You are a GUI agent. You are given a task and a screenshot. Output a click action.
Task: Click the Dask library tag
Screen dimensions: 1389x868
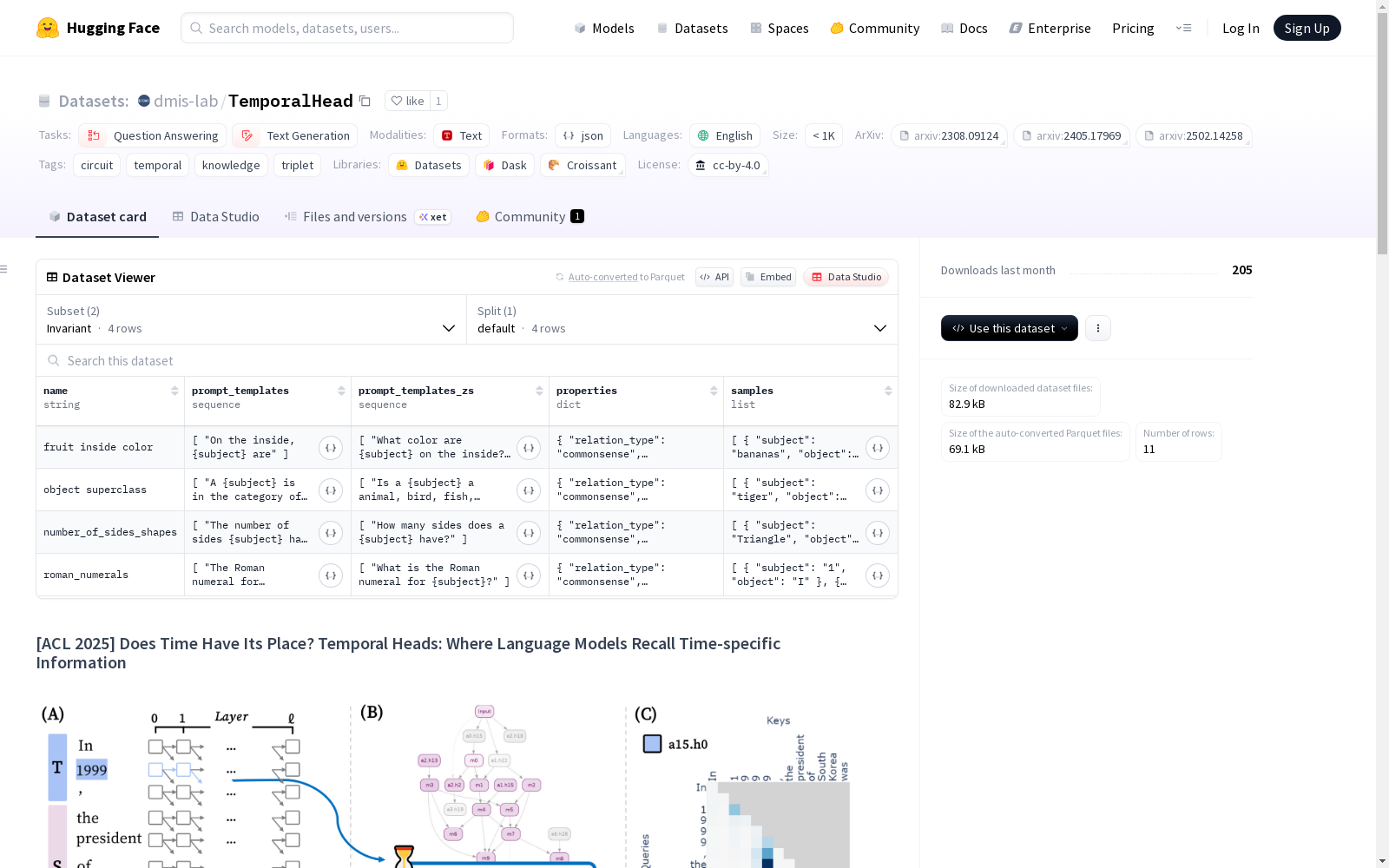pyautogui.click(x=504, y=165)
